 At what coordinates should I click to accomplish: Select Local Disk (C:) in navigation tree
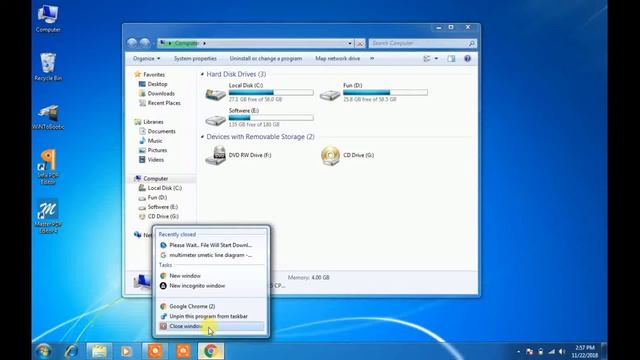click(160, 188)
